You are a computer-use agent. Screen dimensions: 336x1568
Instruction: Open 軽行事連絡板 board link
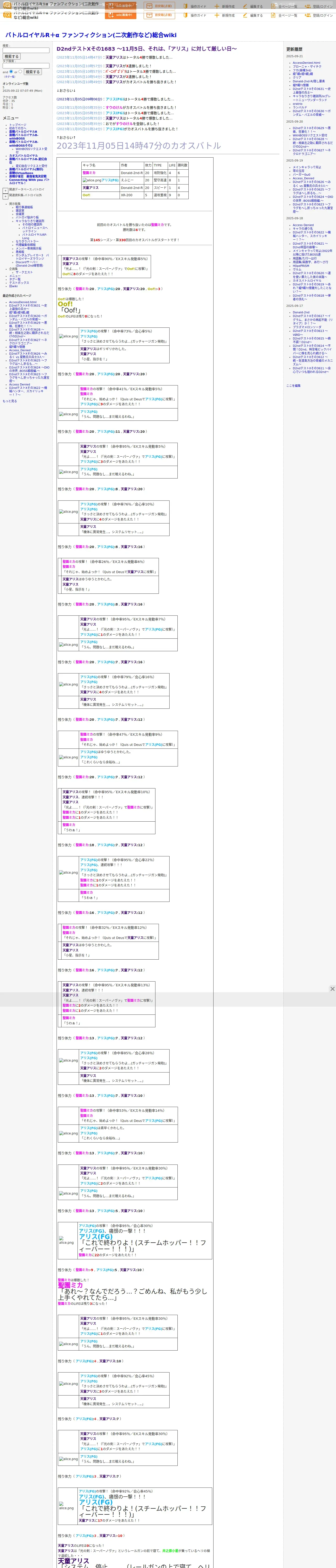[24, 207]
